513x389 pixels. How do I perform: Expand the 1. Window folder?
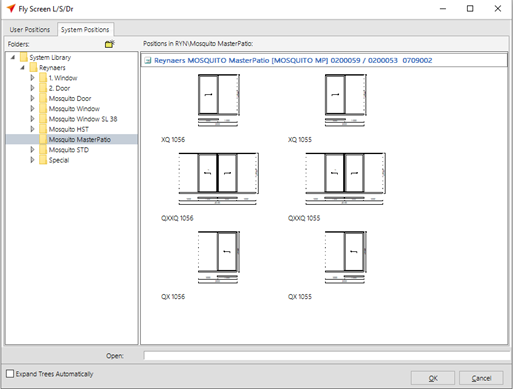tap(32, 78)
